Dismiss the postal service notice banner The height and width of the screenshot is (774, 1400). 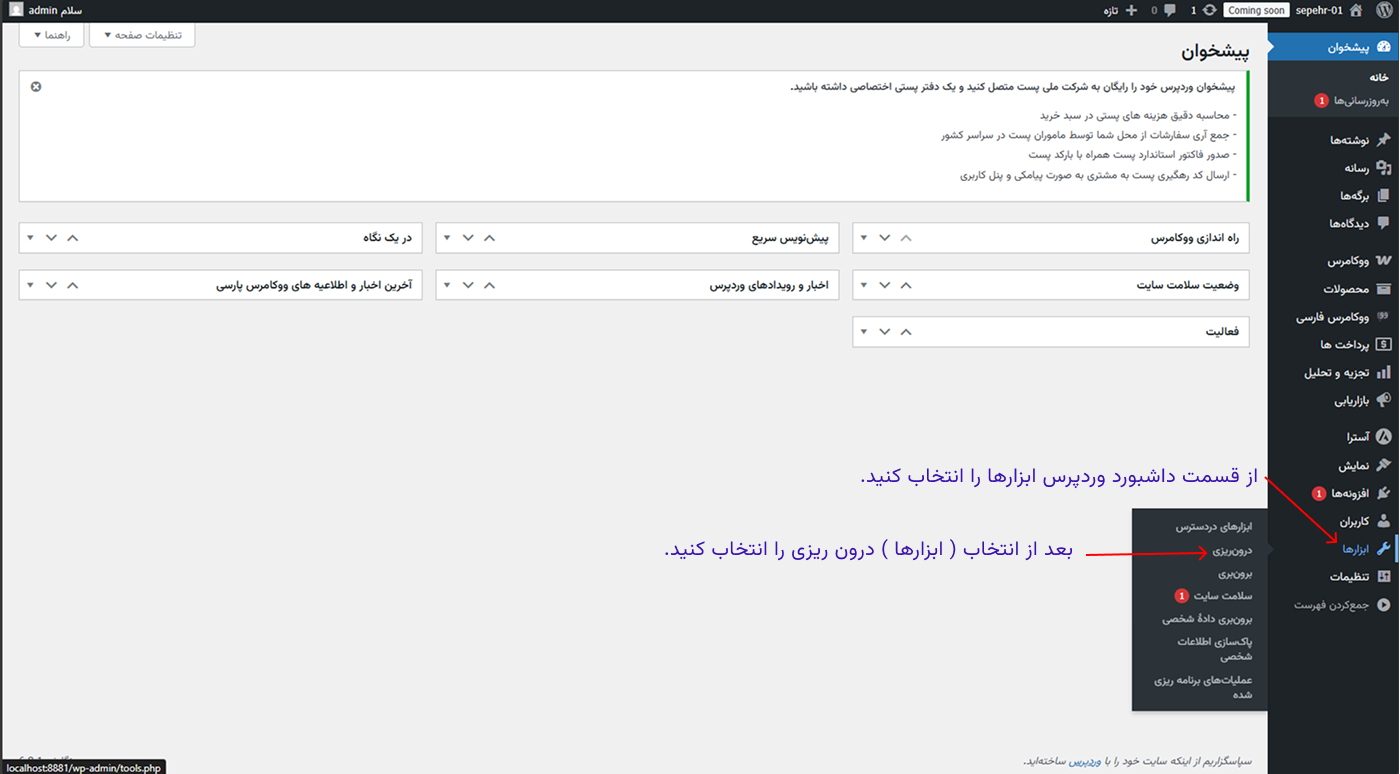tap(36, 87)
